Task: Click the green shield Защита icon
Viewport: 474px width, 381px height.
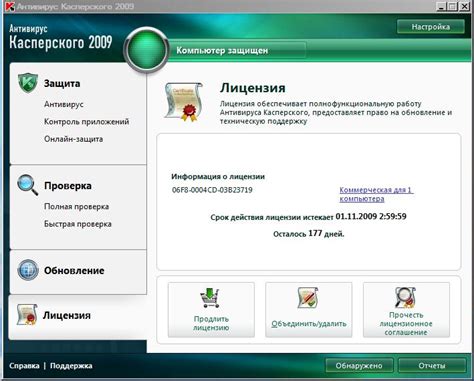Action: pos(28,83)
